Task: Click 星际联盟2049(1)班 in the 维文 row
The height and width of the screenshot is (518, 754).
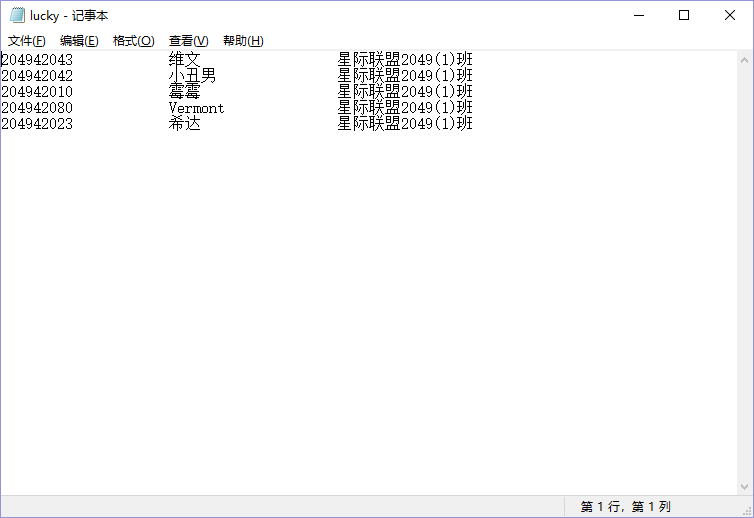Action: tap(405, 60)
